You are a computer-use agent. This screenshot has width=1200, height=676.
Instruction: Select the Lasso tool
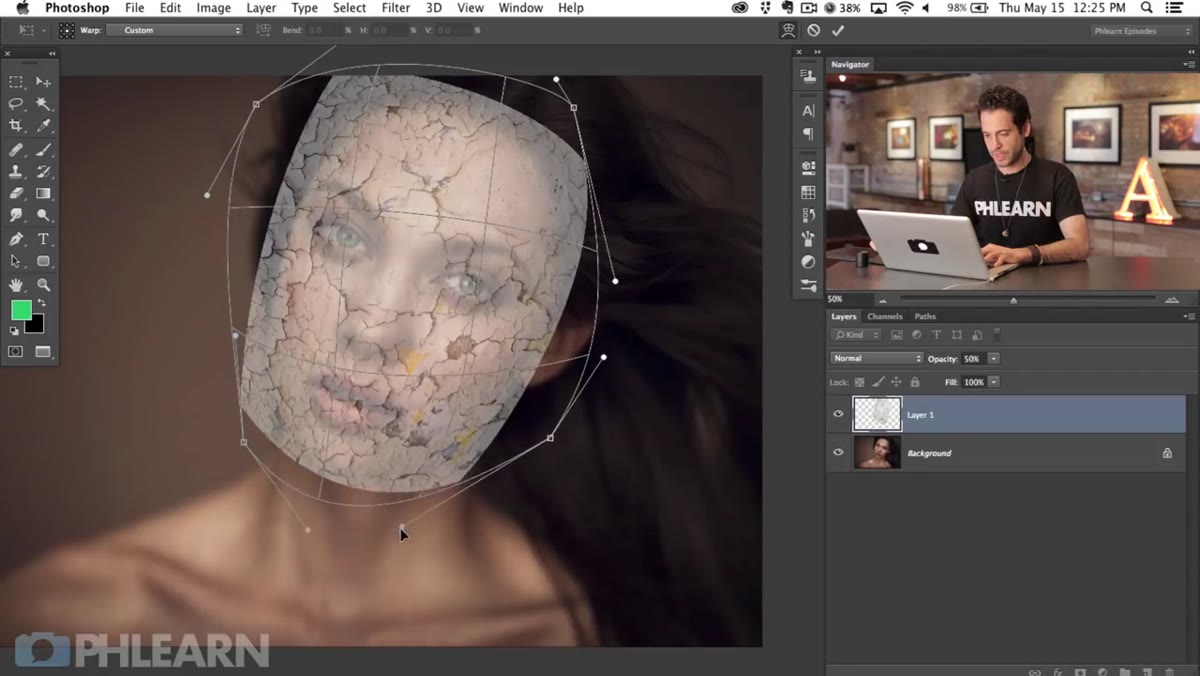(x=16, y=104)
